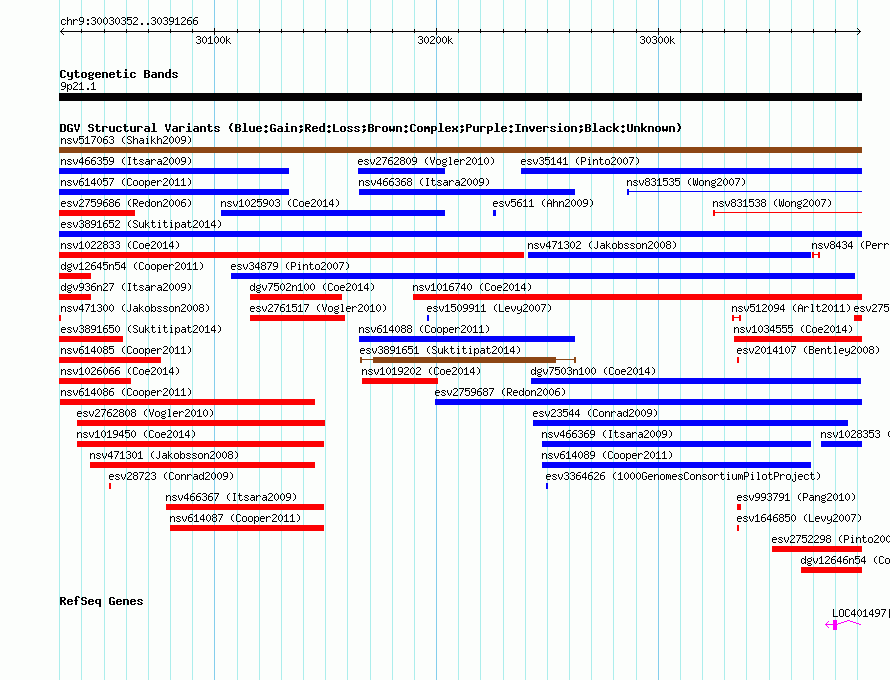Open nsv1016740 (Coe2014) variant

[472, 287]
